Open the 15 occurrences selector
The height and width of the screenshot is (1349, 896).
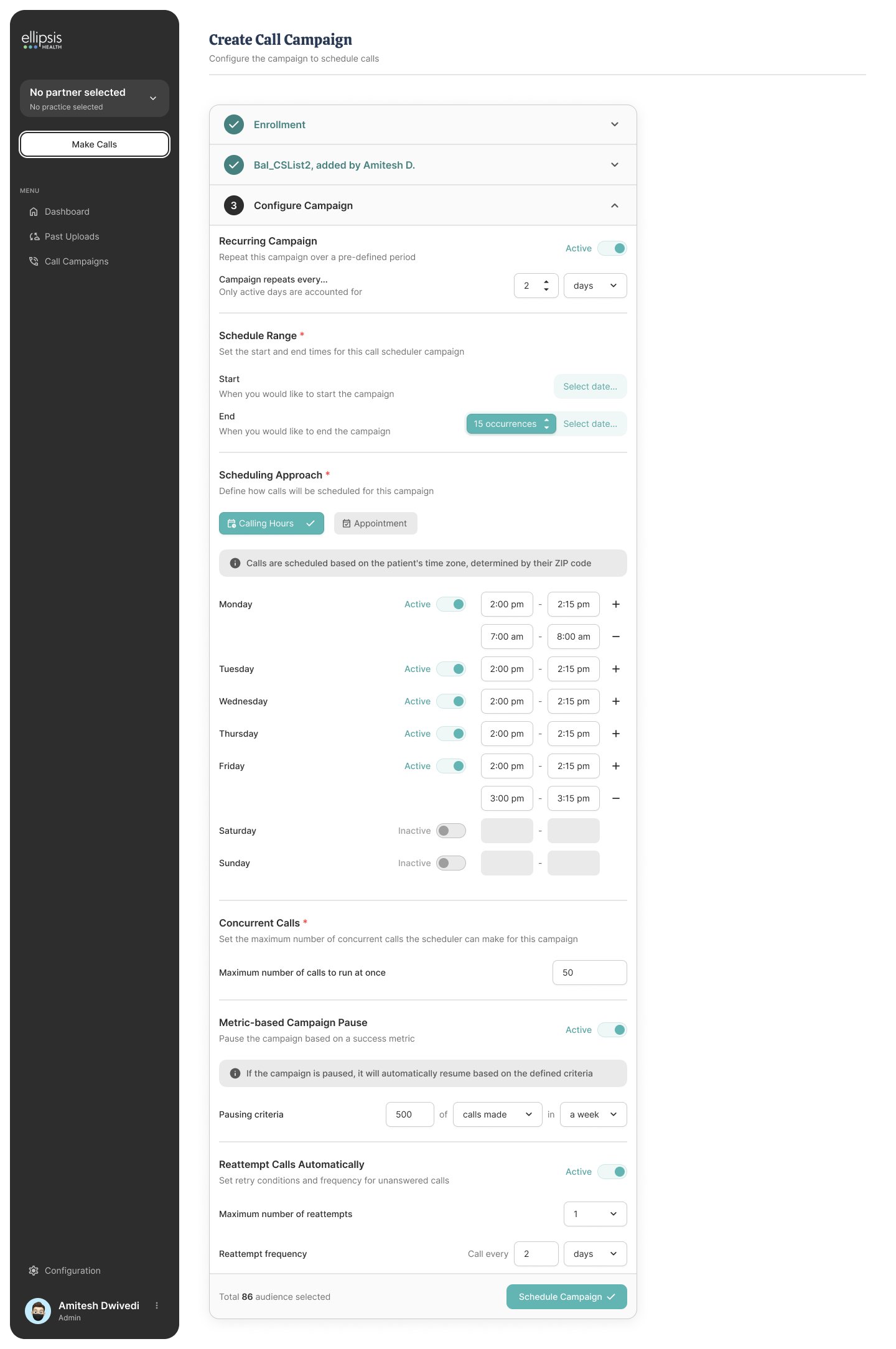(511, 424)
